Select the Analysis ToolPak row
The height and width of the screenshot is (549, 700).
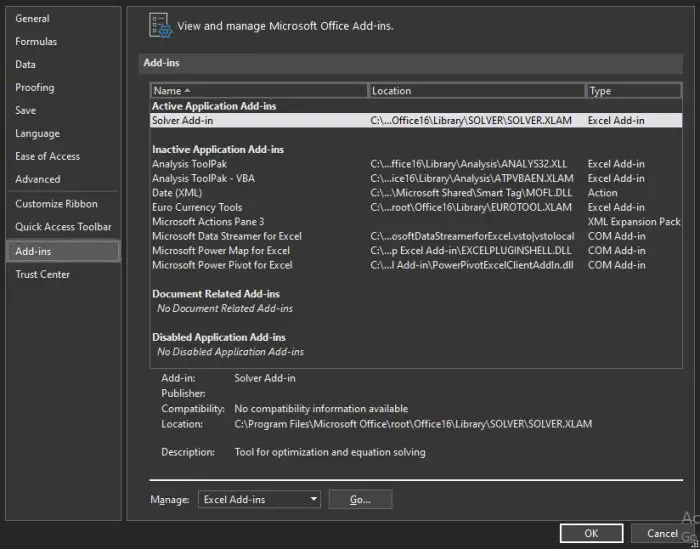click(416, 164)
